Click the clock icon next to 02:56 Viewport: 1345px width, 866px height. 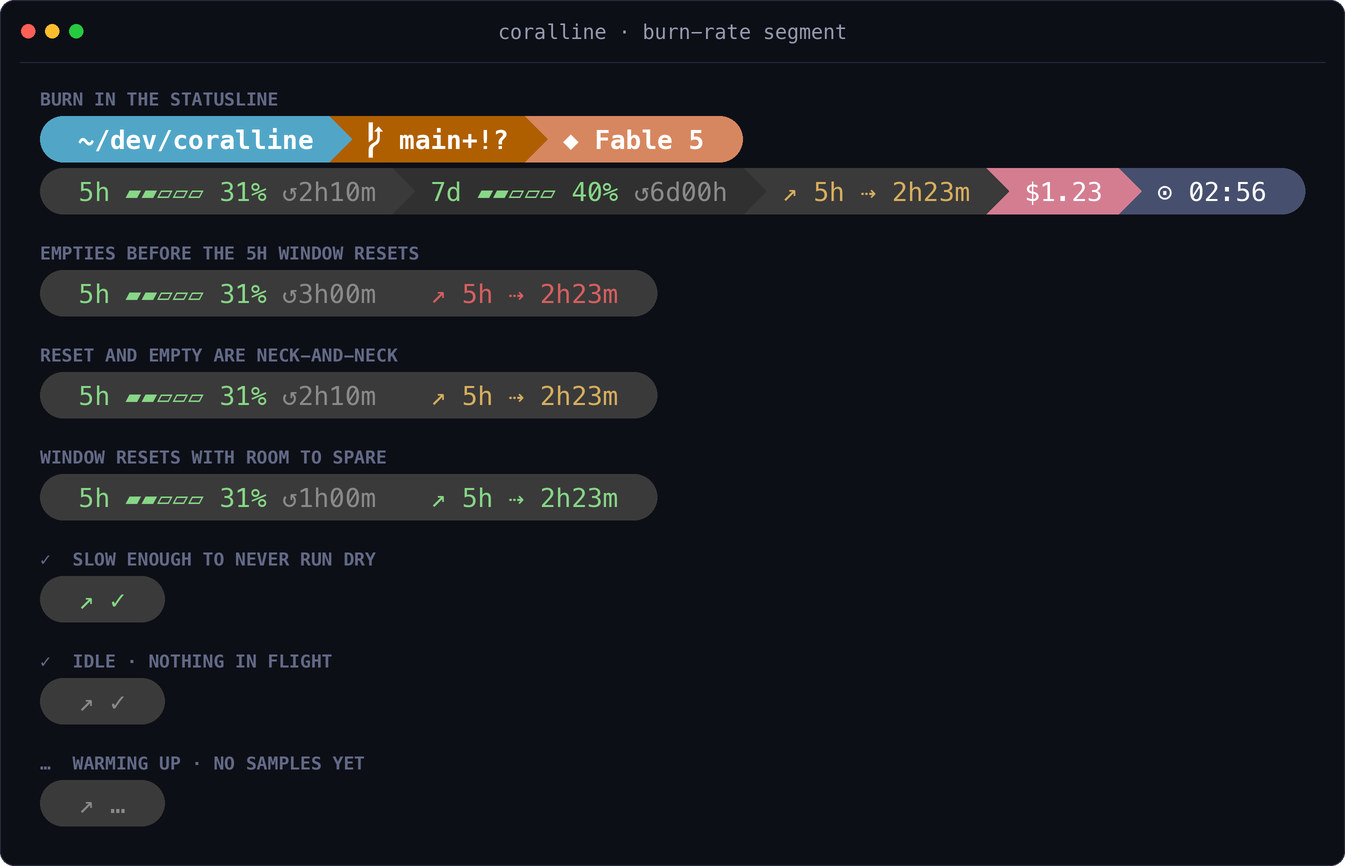(1165, 192)
